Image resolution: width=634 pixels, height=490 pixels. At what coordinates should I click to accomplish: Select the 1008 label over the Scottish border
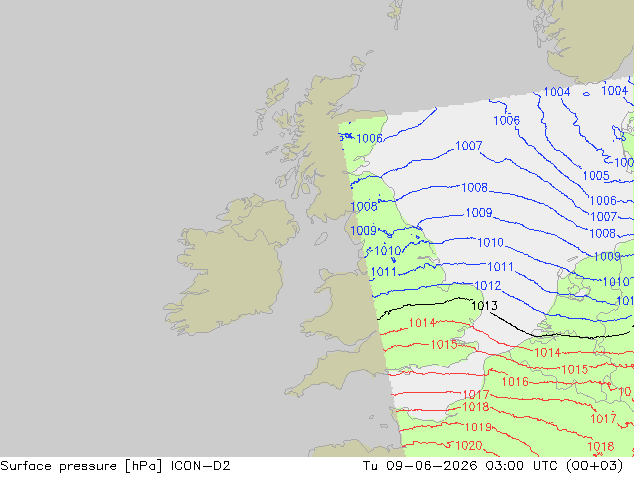tap(364, 206)
